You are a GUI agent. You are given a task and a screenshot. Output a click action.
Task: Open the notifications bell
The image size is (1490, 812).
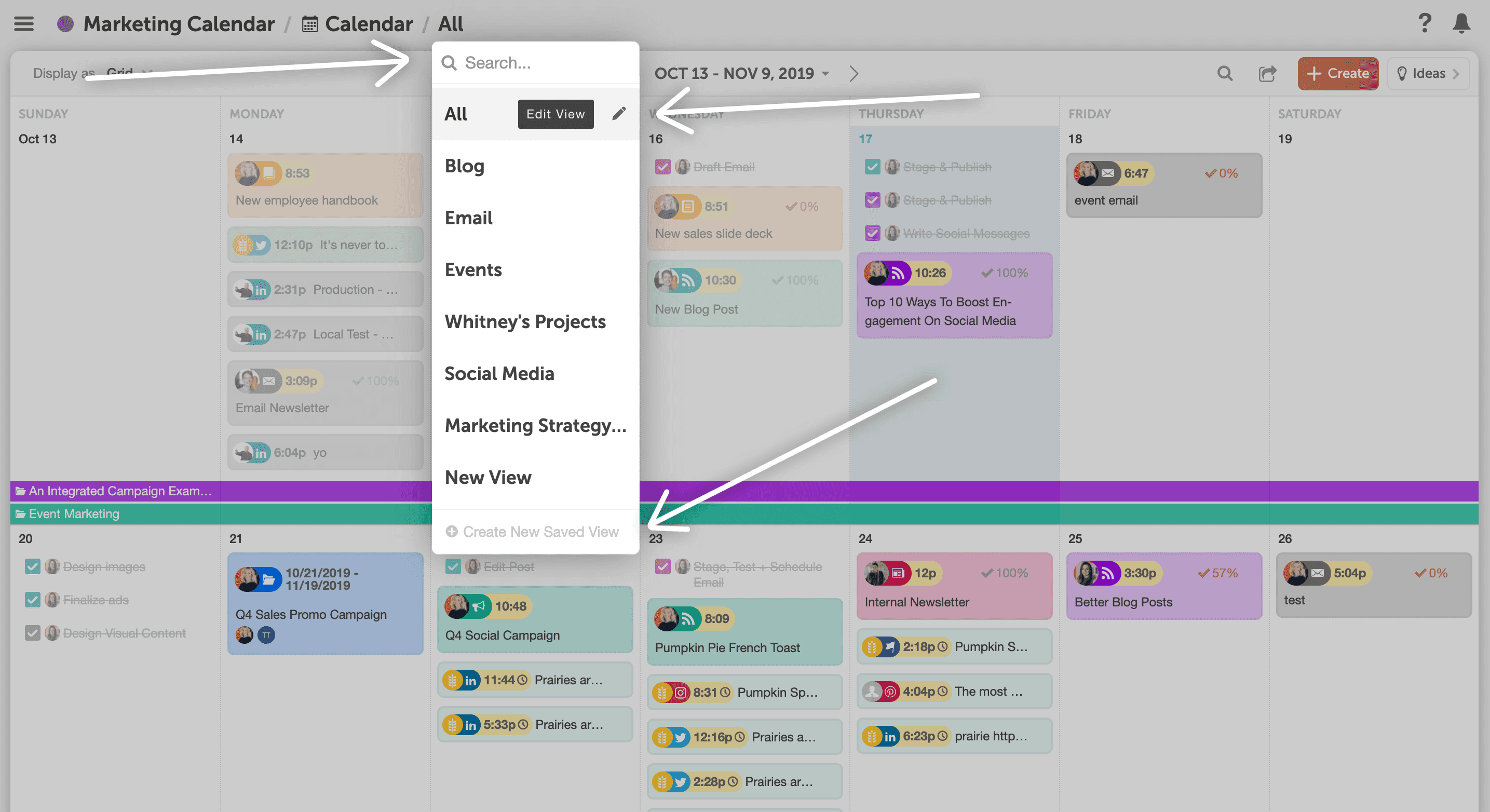click(1461, 24)
